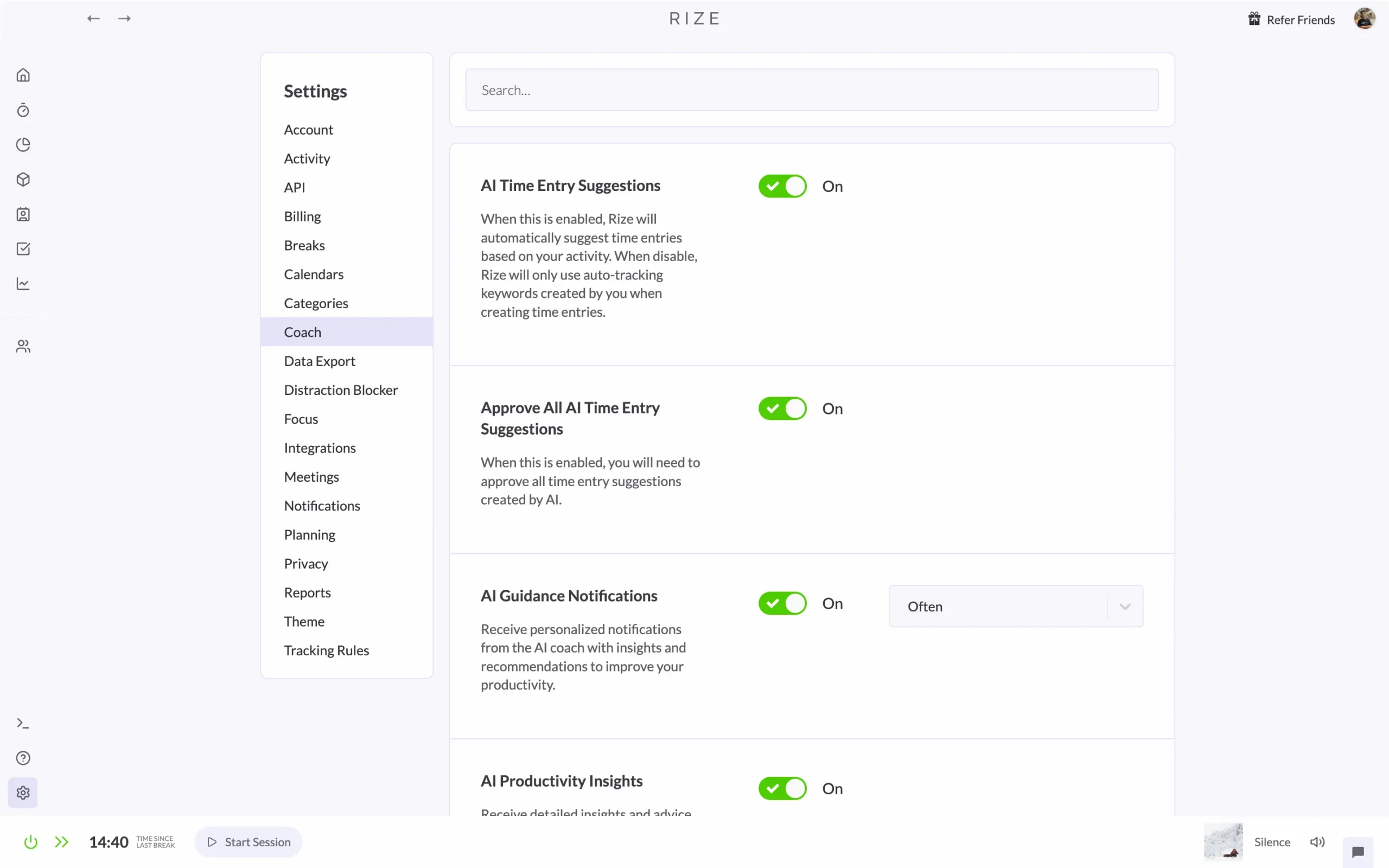1389x868 pixels.
Task: Open the Categories settings section
Action: [347, 303]
